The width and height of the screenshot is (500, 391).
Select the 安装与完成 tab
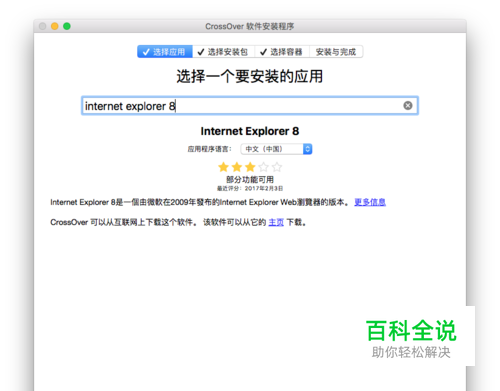[x=336, y=52]
